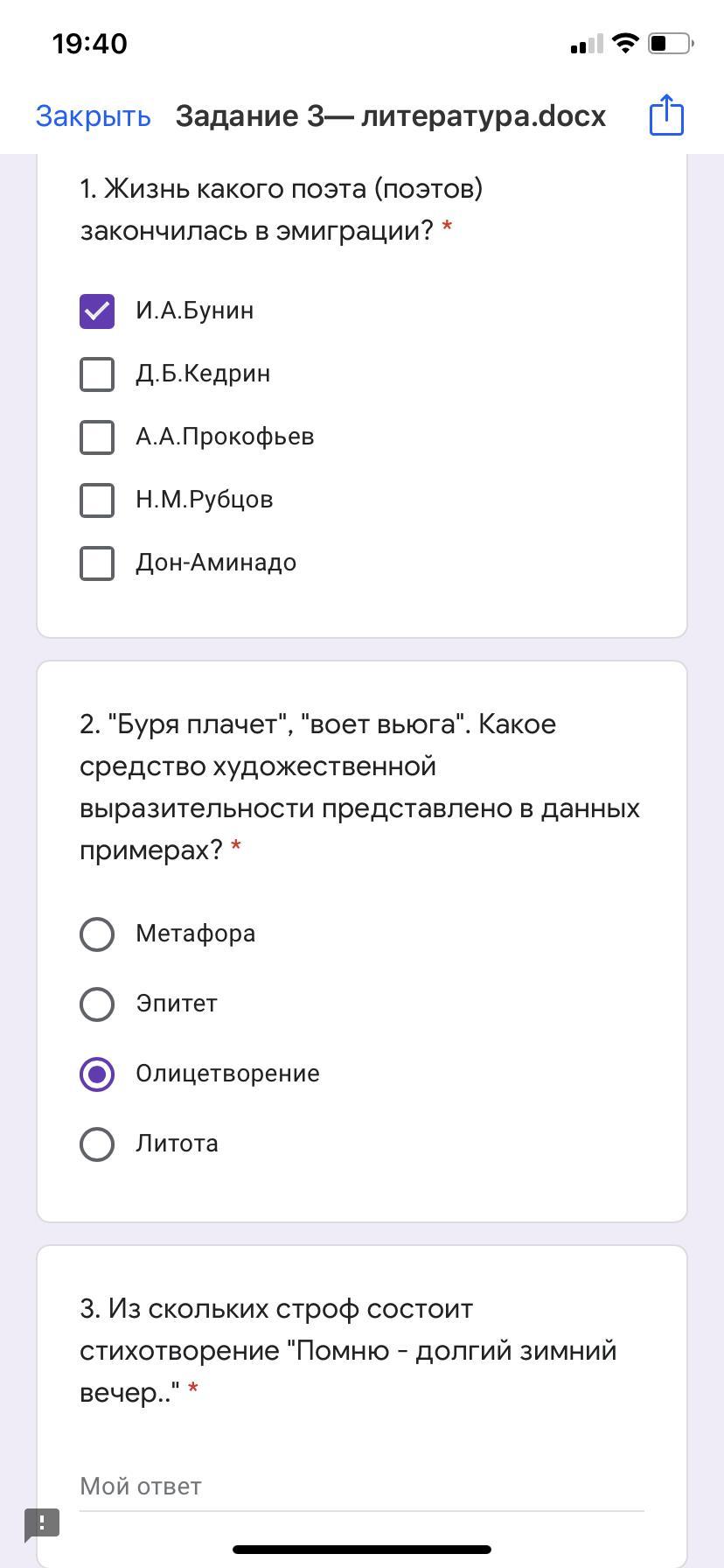The height and width of the screenshot is (1568, 724).
Task: Tap the share icon in the header
Action: click(666, 115)
